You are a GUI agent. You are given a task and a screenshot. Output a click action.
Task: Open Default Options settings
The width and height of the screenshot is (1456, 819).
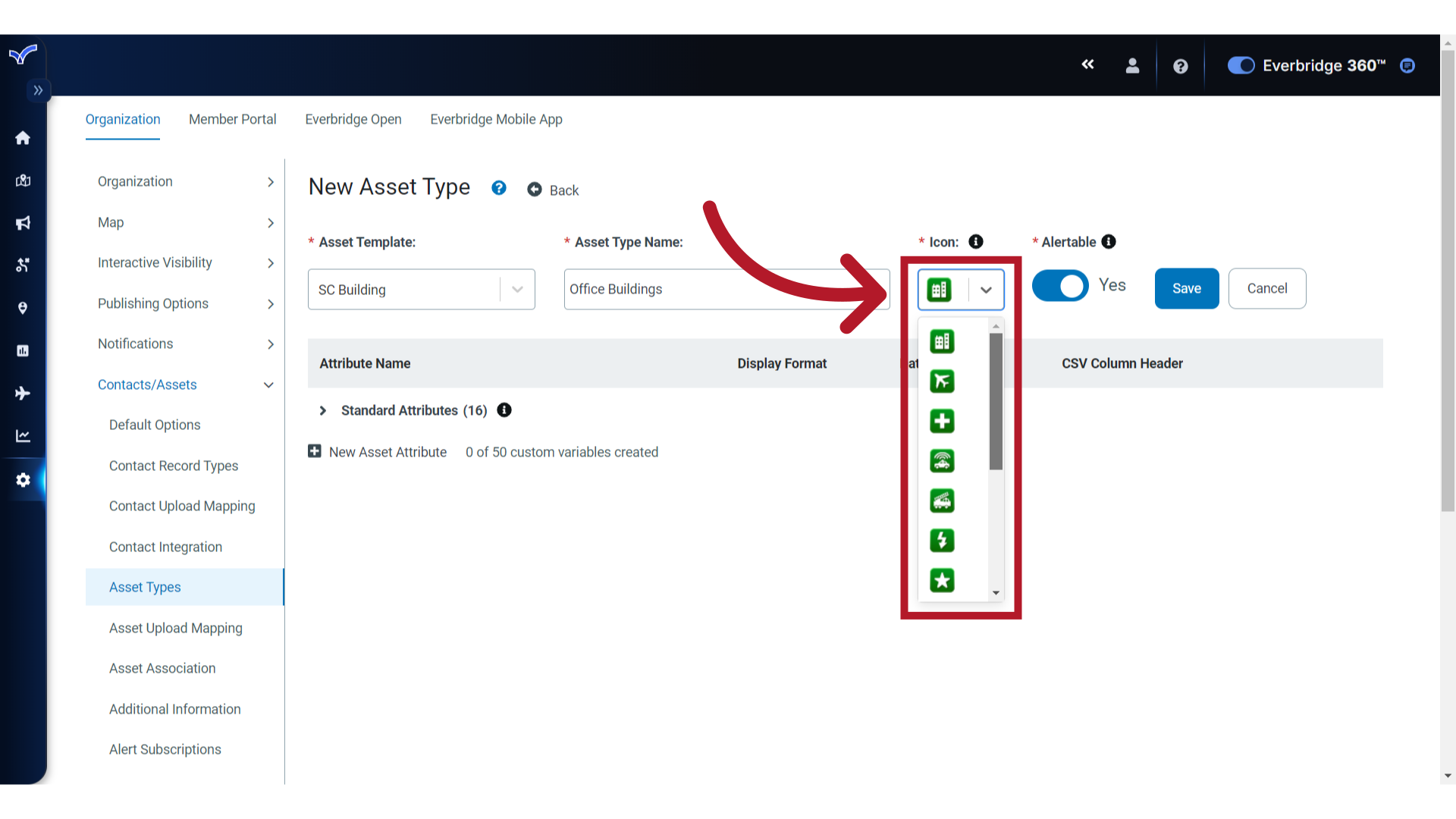coord(155,425)
